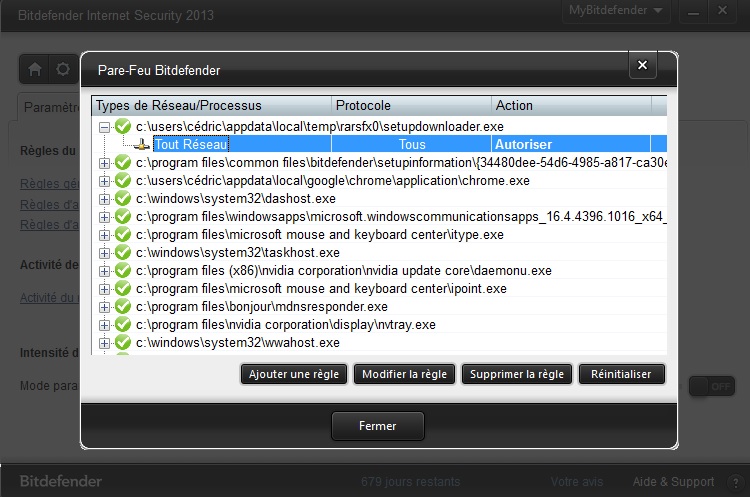Click green check icon for daemonu.exe
The image size is (750, 497).
pos(123,271)
